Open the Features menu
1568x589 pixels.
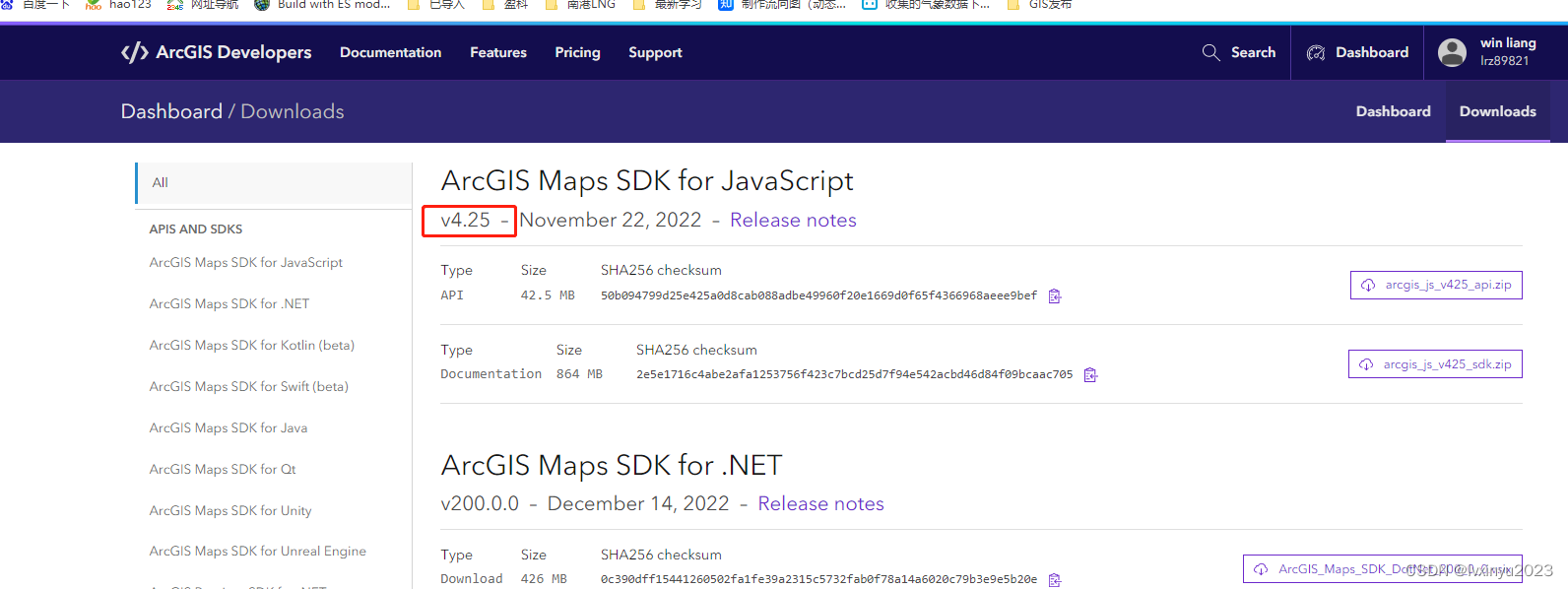(498, 52)
